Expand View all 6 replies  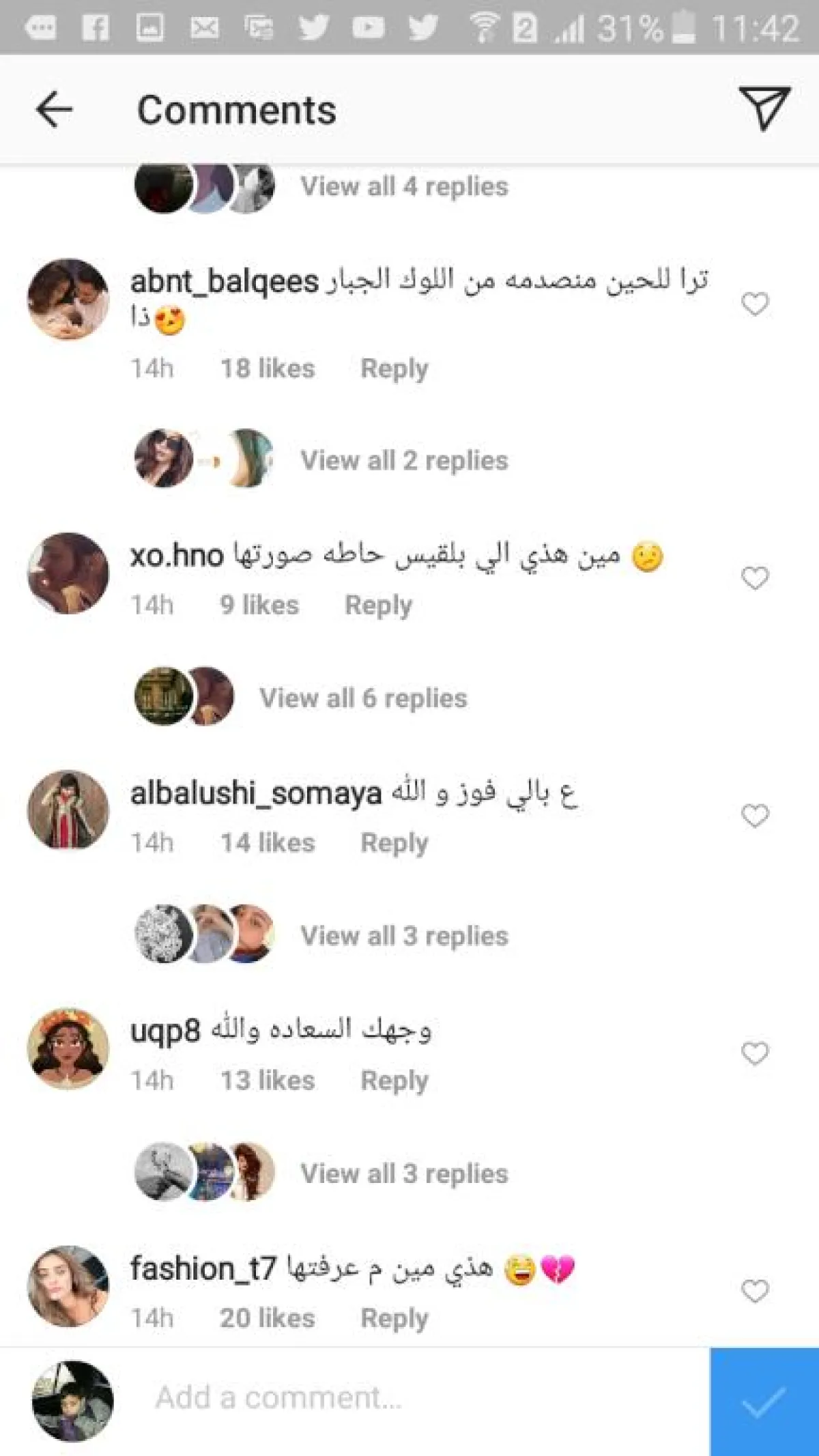[x=364, y=698]
